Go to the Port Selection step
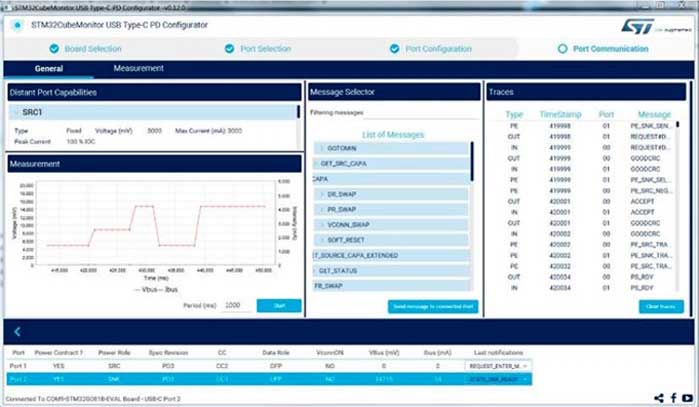The image size is (699, 407). 260,48
